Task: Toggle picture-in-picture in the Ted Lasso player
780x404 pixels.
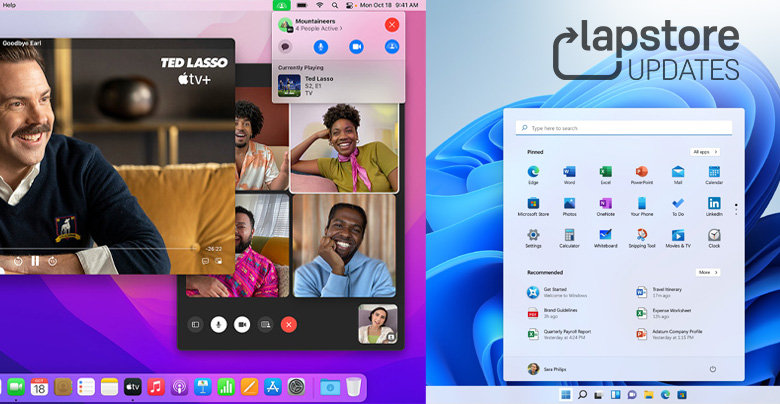Action: pos(218,261)
